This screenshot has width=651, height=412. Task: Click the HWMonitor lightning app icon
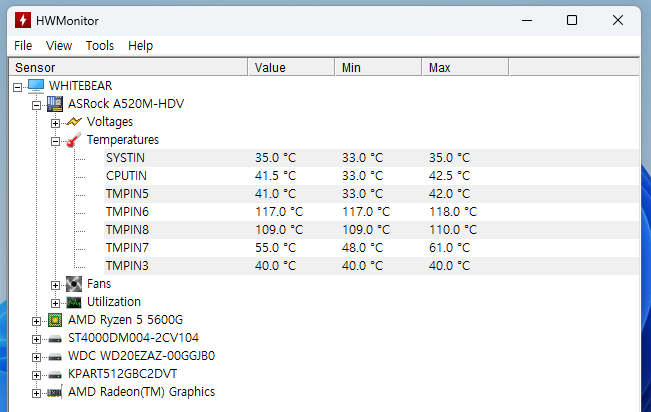pos(23,20)
